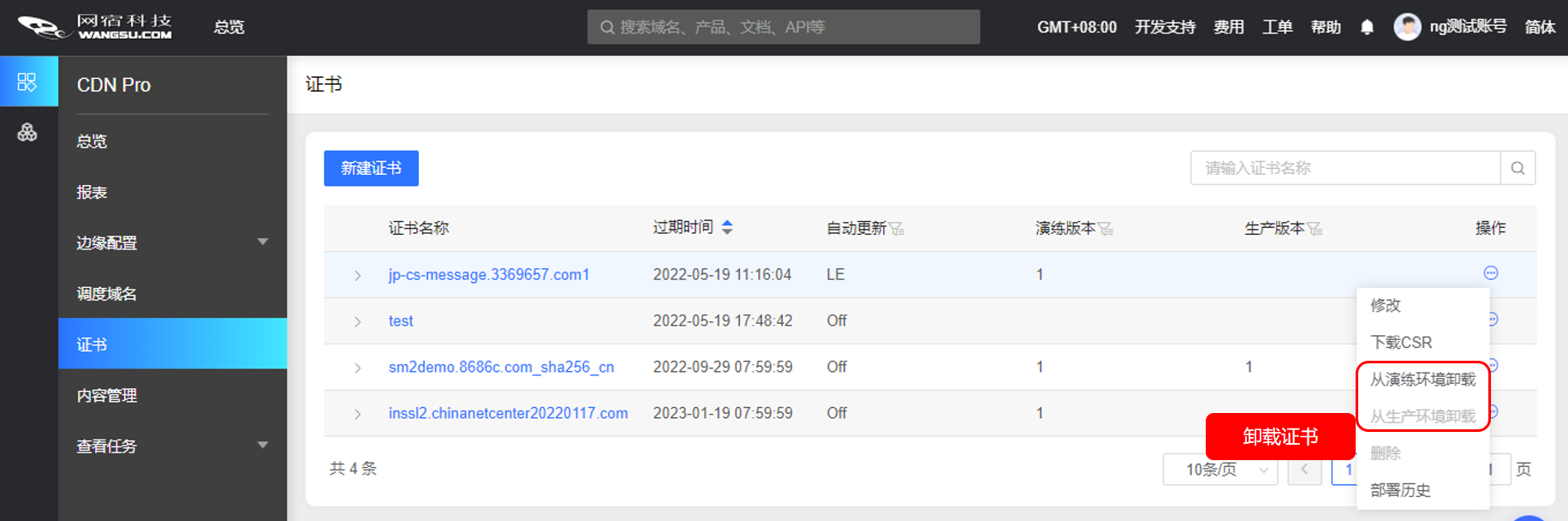This screenshot has width=1568, height=521.
Task: Open 调度域名 in the sidebar
Action: coord(106,294)
